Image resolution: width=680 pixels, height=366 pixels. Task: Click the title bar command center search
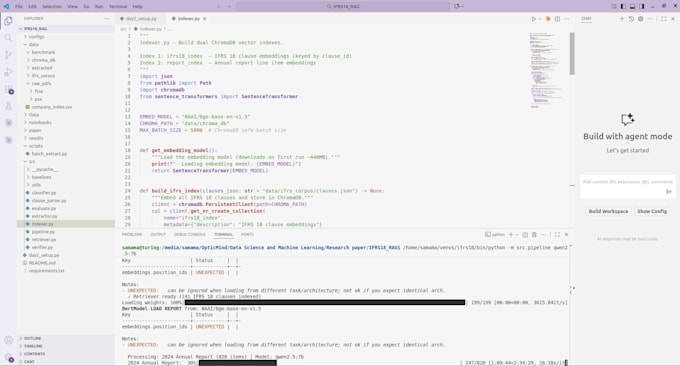point(343,7)
